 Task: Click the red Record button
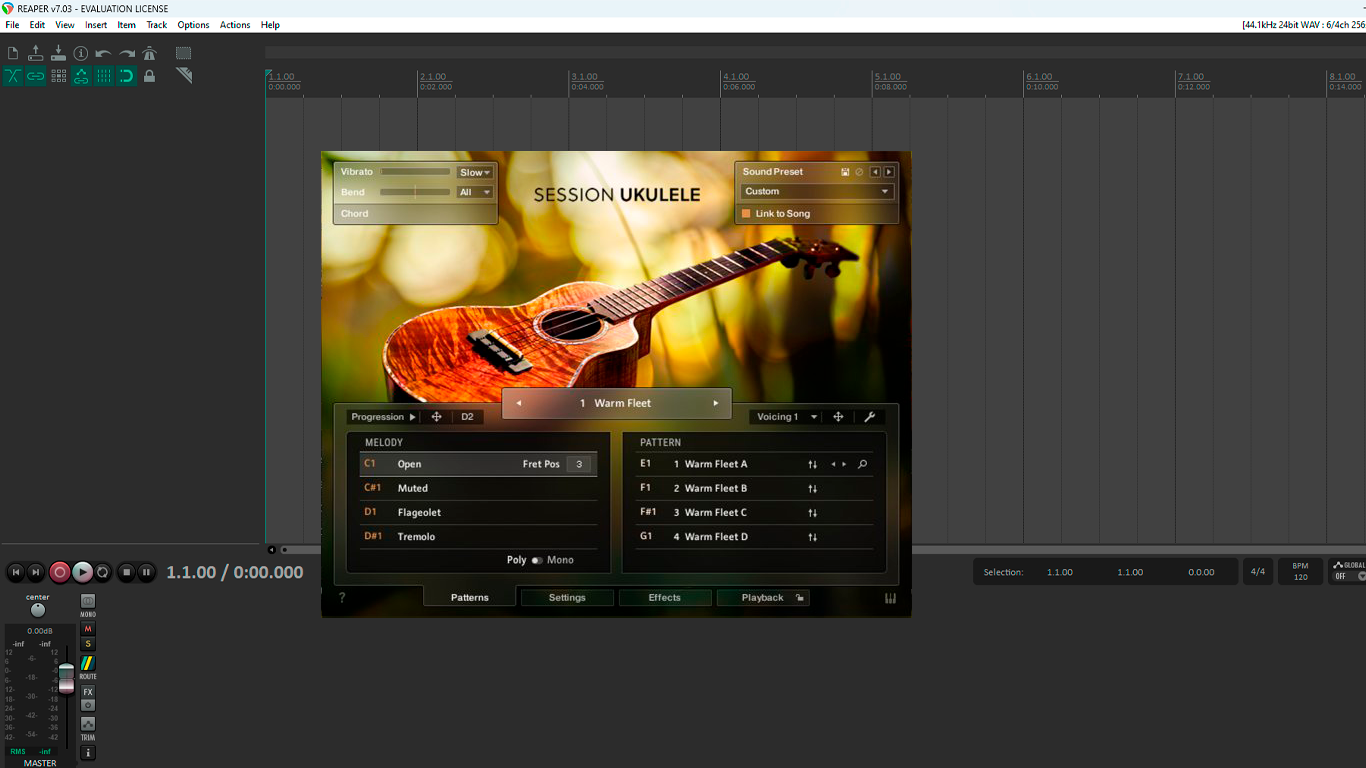60,572
